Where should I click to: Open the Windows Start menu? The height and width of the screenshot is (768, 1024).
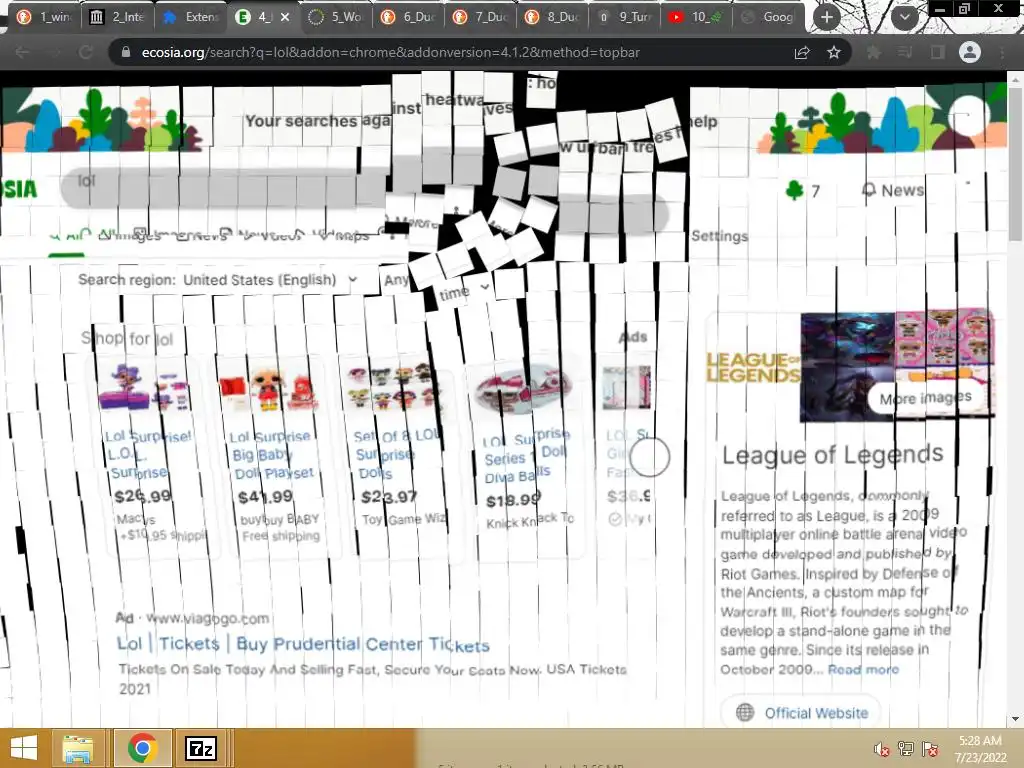(24, 748)
